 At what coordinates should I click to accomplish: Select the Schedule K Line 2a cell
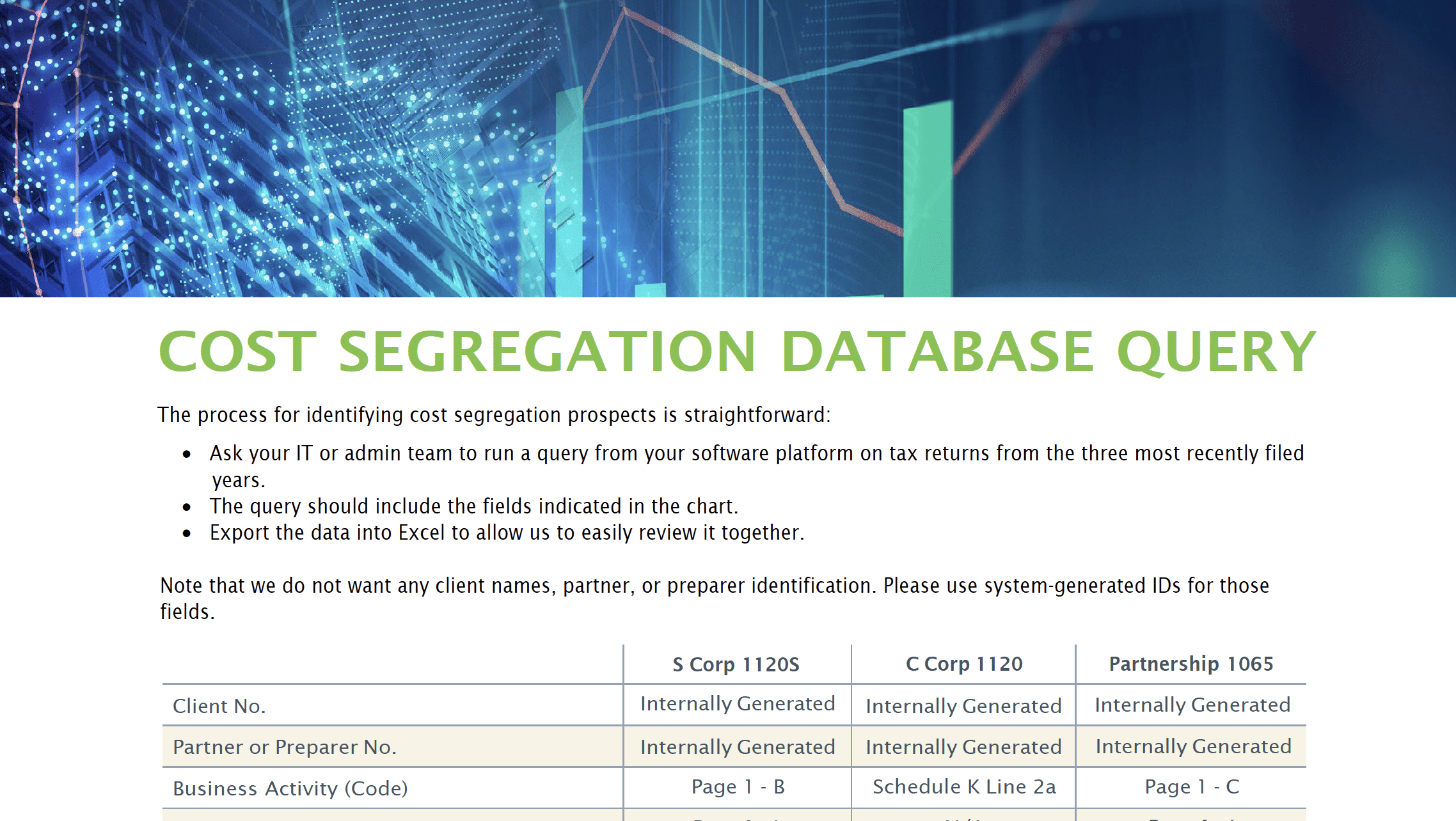[x=963, y=787]
